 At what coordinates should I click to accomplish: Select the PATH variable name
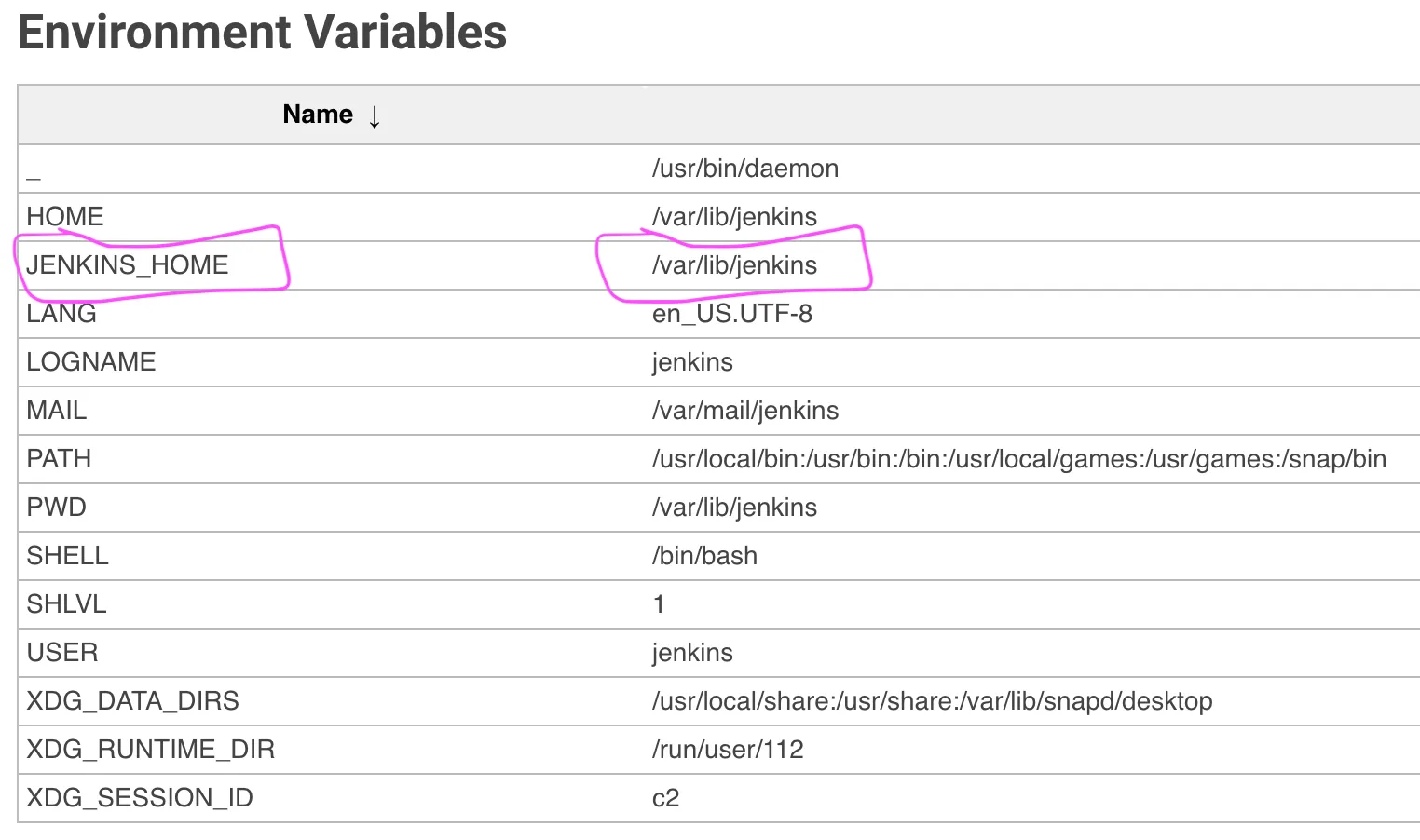pyautogui.click(x=59, y=459)
